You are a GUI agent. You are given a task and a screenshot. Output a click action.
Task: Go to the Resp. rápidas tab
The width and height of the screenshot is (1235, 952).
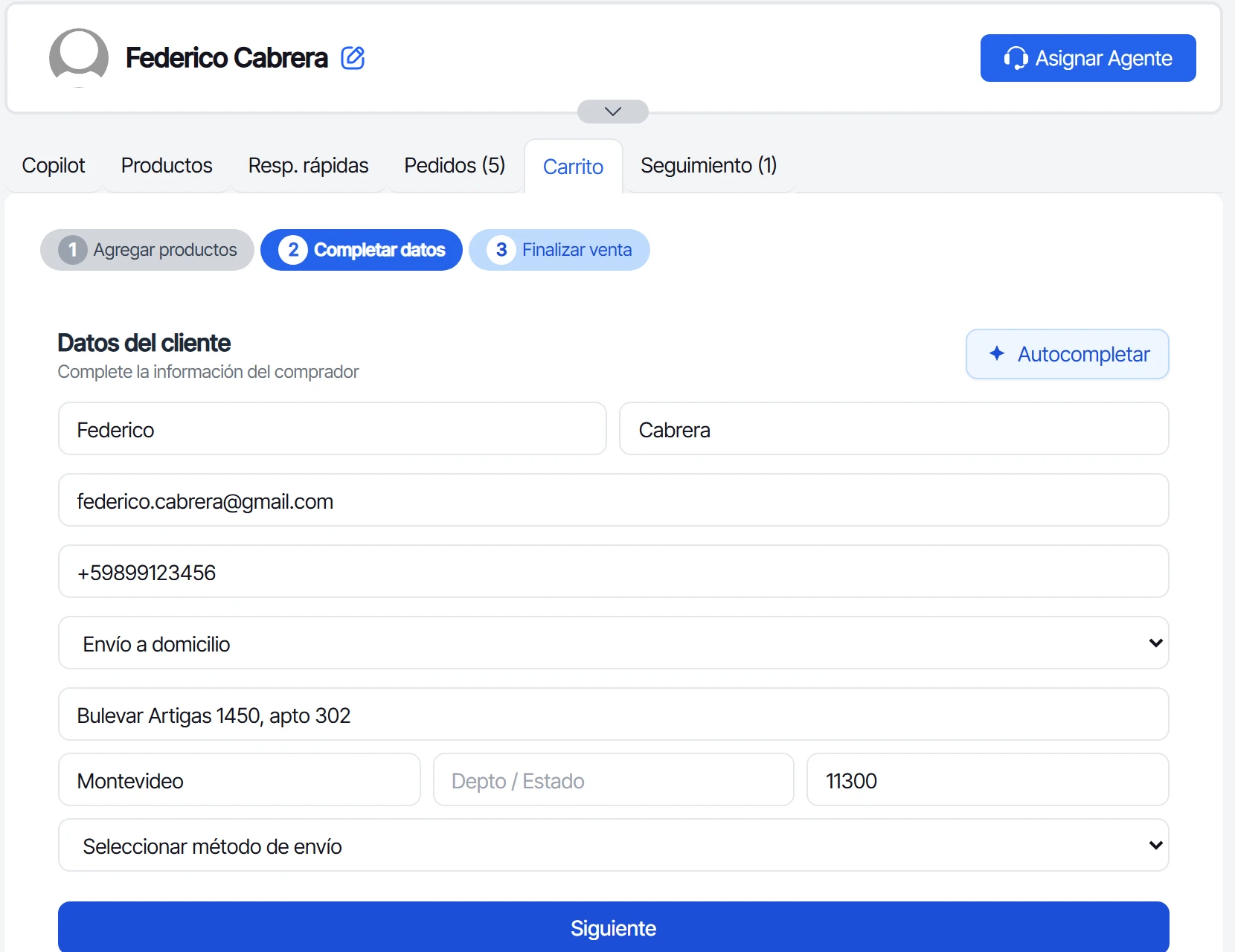308,165
